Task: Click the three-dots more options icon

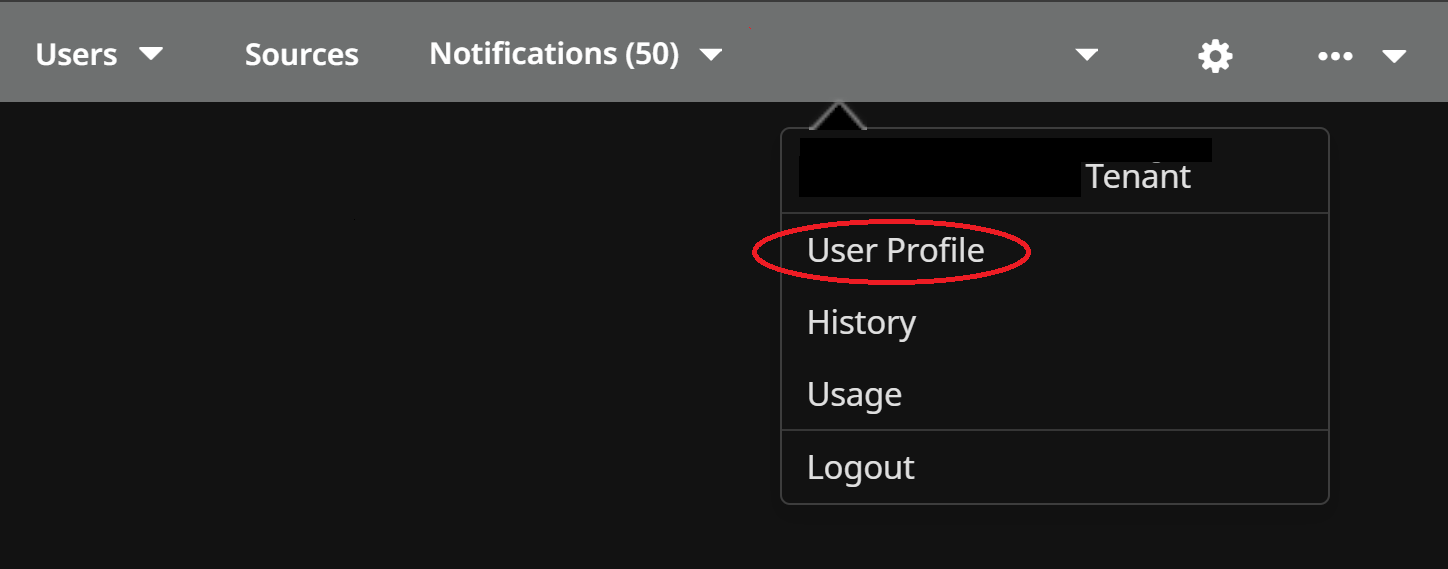Action: point(1335,56)
